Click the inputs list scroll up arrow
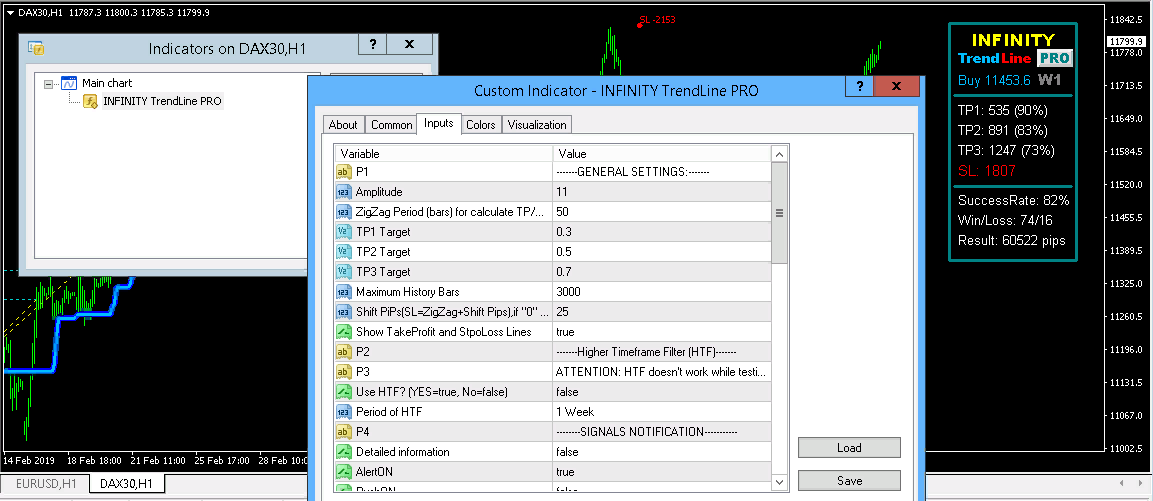1153x501 pixels. (779, 154)
